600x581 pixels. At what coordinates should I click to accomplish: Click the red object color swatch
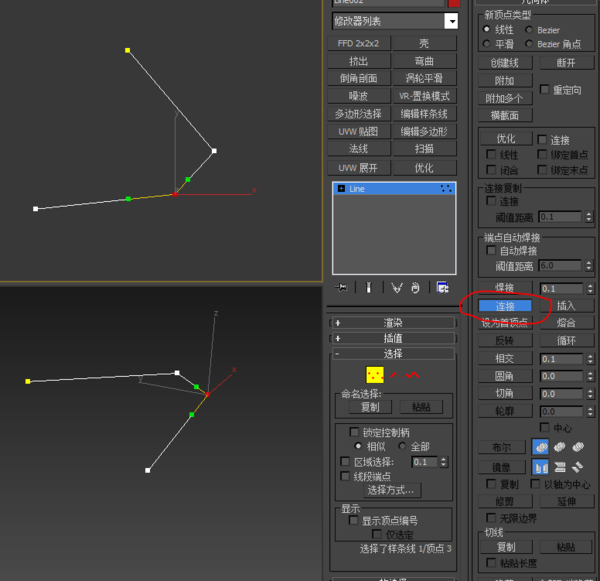(x=454, y=3)
